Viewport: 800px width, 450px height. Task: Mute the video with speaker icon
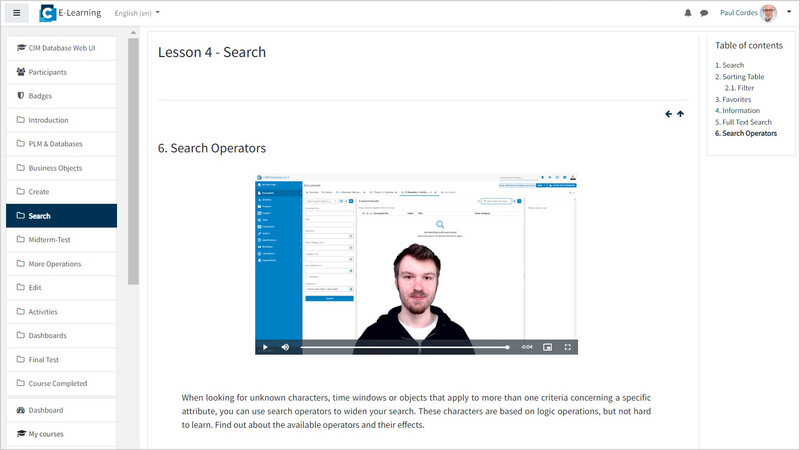285,347
